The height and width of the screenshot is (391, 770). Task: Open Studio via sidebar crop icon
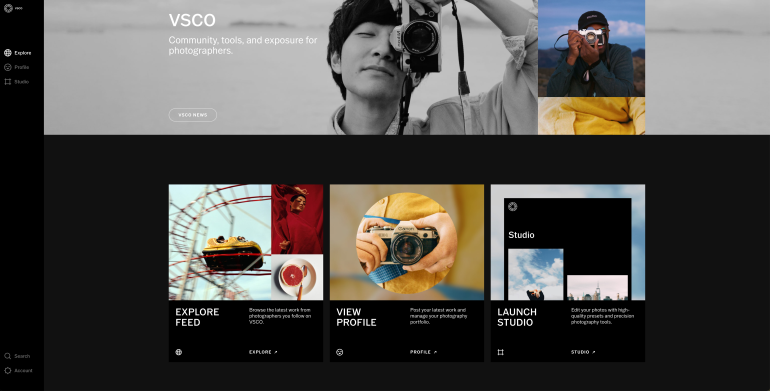click(7, 82)
